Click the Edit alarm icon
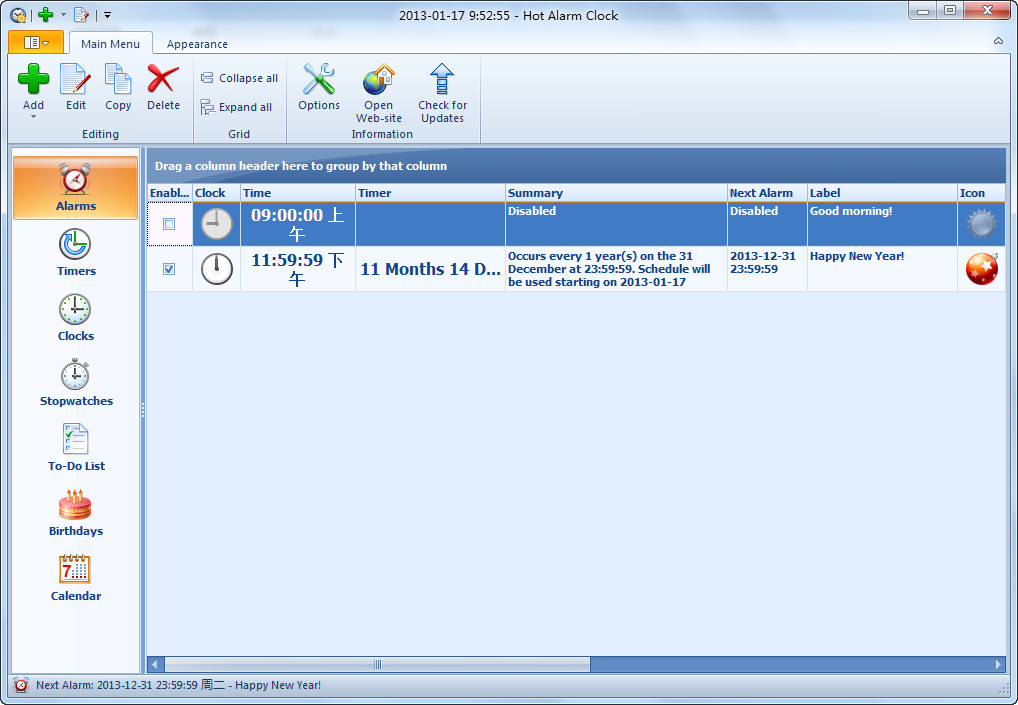 coord(75,79)
